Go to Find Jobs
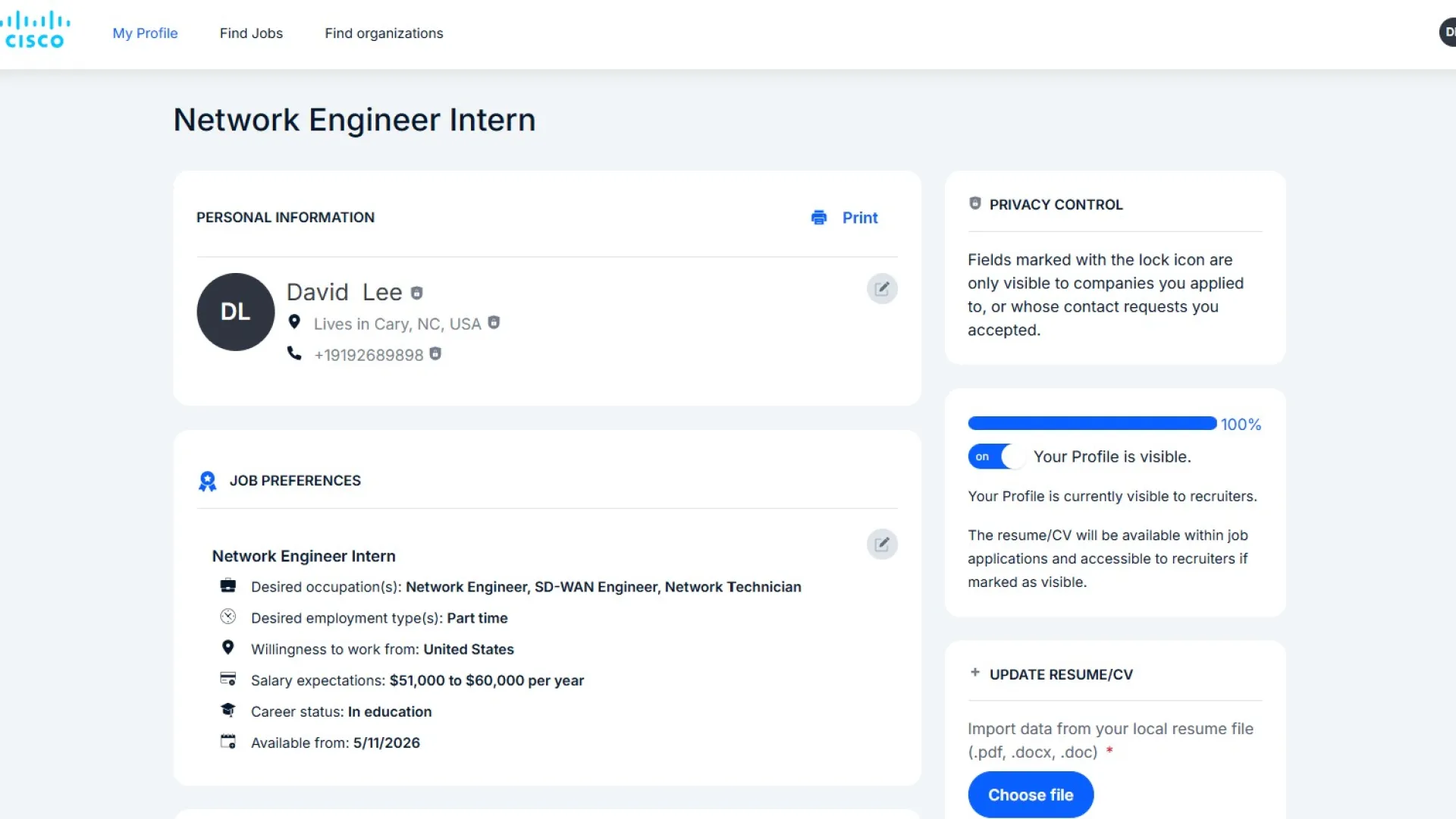 coord(251,33)
